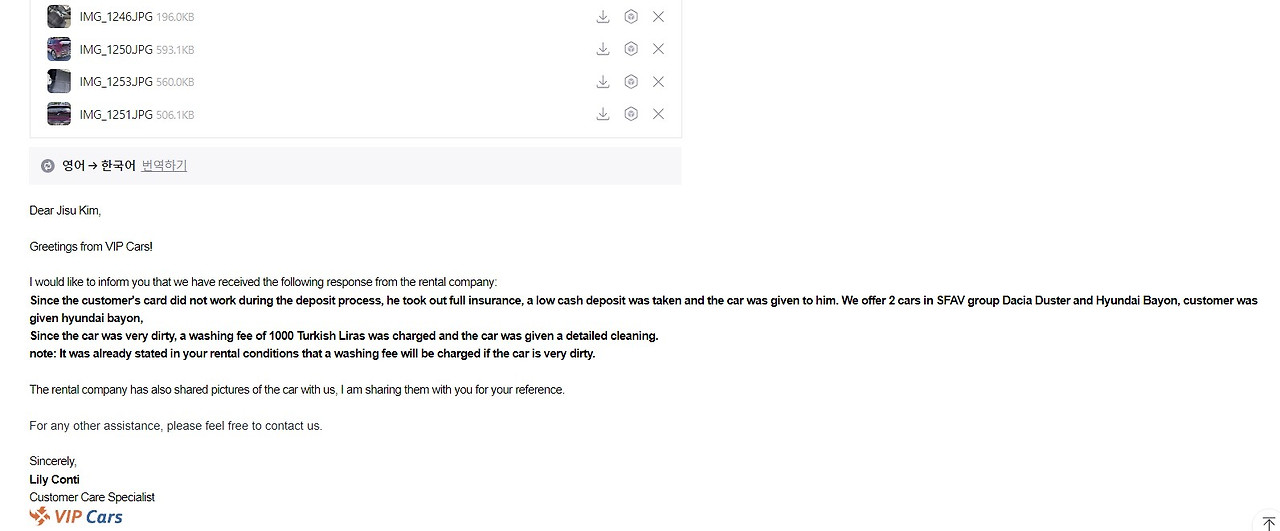Remove the IMG_1253.JPG attachment with X
This screenshot has height=531, width=1280.
tap(658, 82)
